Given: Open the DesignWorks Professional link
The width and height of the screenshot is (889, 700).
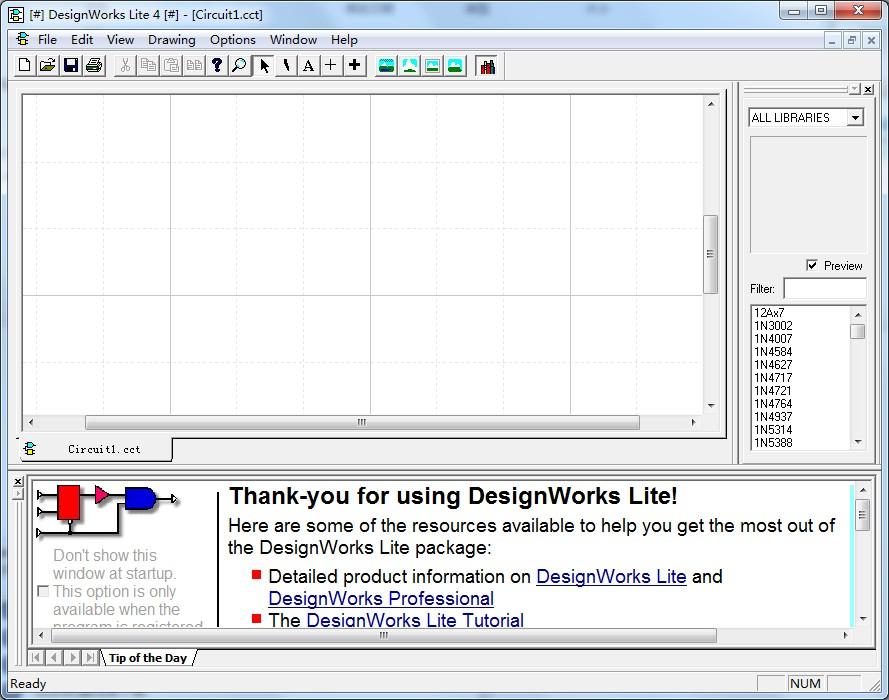Looking at the screenshot, I should (381, 599).
